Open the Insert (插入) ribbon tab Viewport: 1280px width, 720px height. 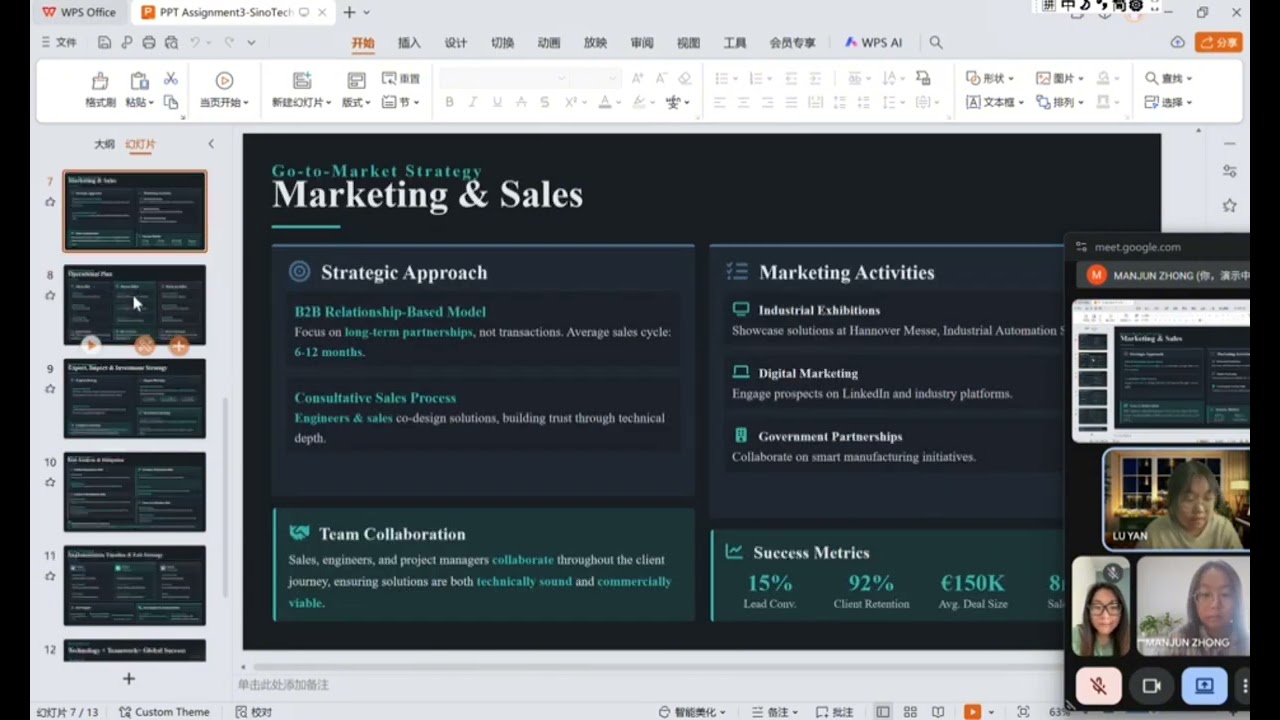click(409, 43)
